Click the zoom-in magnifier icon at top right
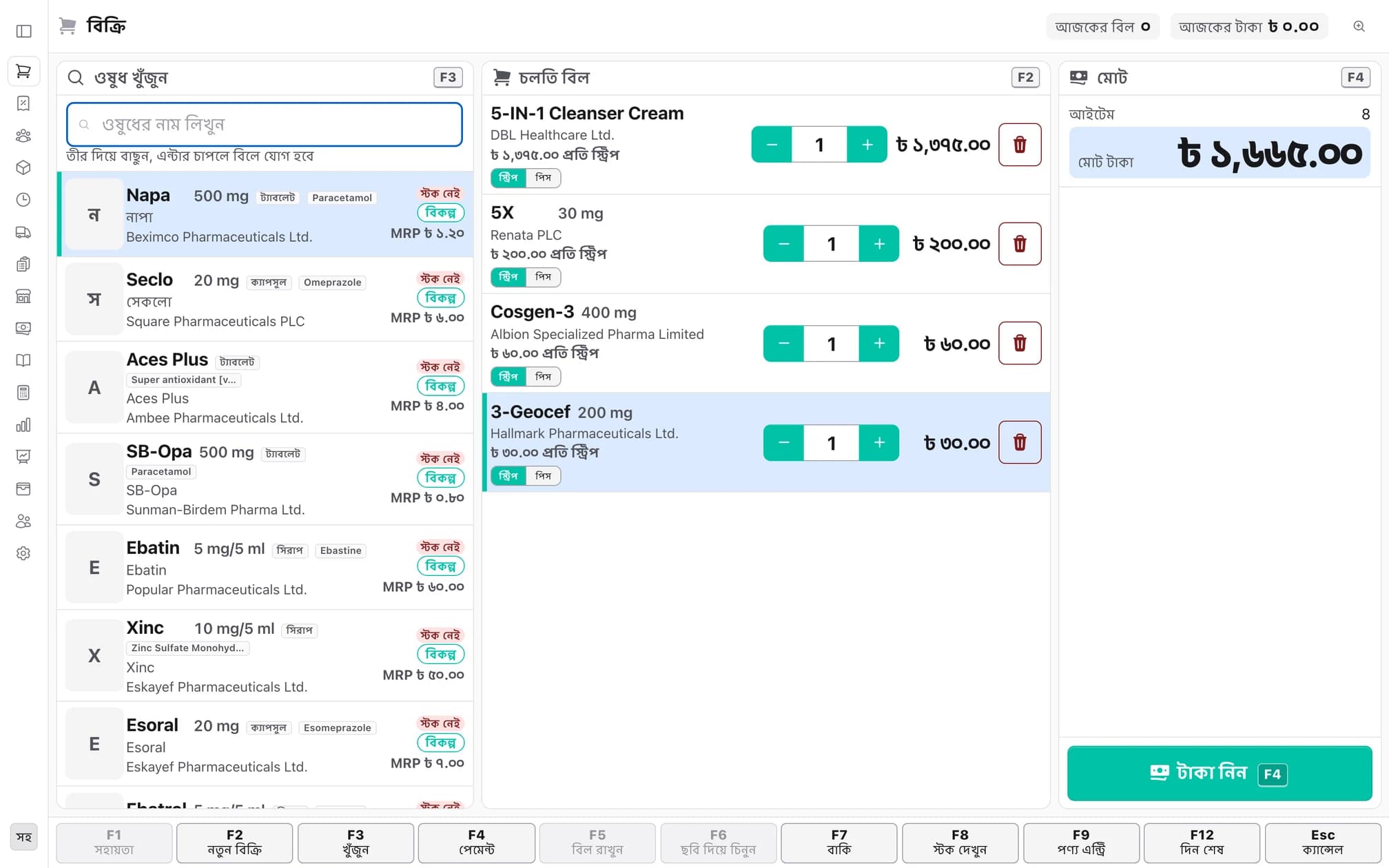This screenshot has width=1389, height=868. click(x=1359, y=26)
